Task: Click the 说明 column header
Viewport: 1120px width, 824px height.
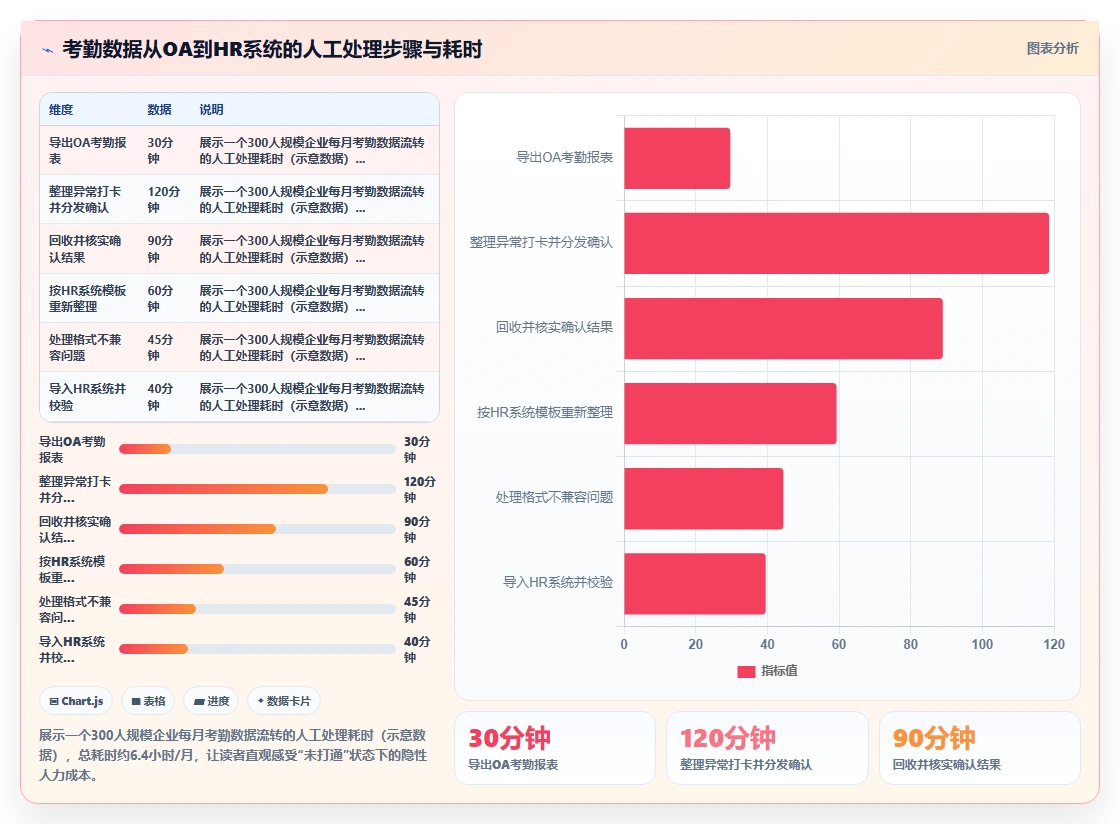Action: tap(211, 110)
